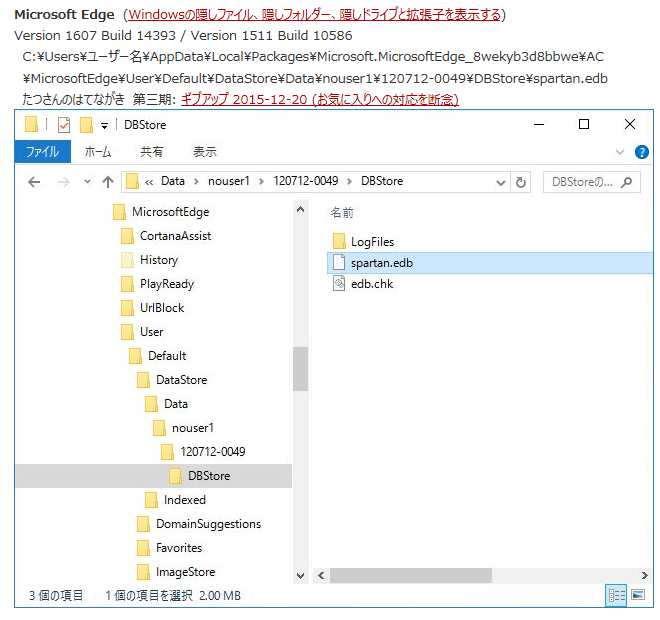Click the 120712-0049 breadcrumb segment
Viewport: 660px width, 620px height.
[306, 181]
